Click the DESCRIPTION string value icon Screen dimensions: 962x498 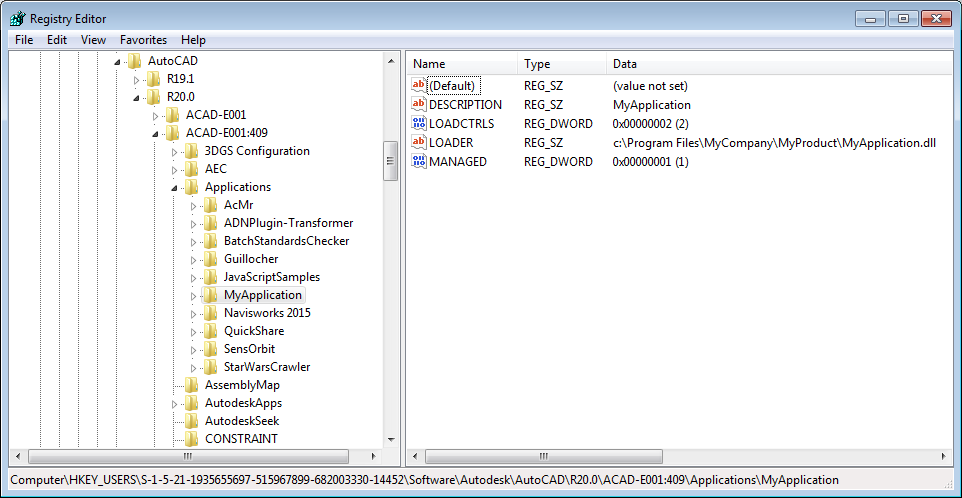[x=419, y=104]
